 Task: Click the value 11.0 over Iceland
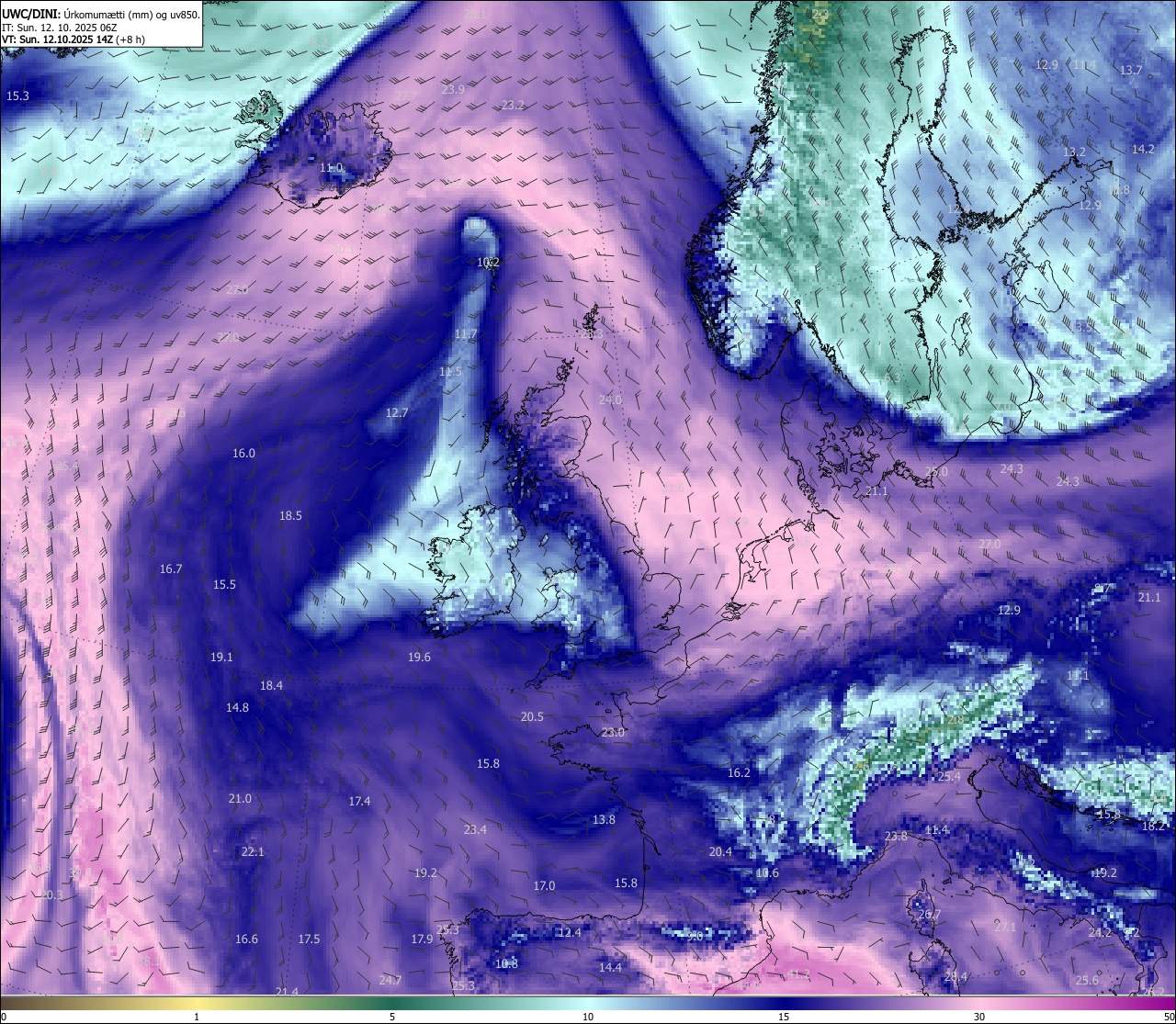332,168
